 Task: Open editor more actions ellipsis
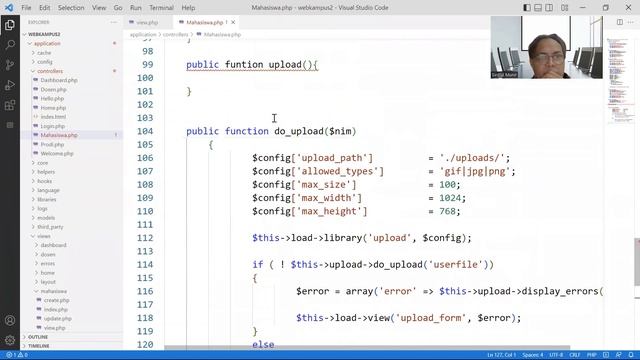pyautogui.click(x=631, y=22)
